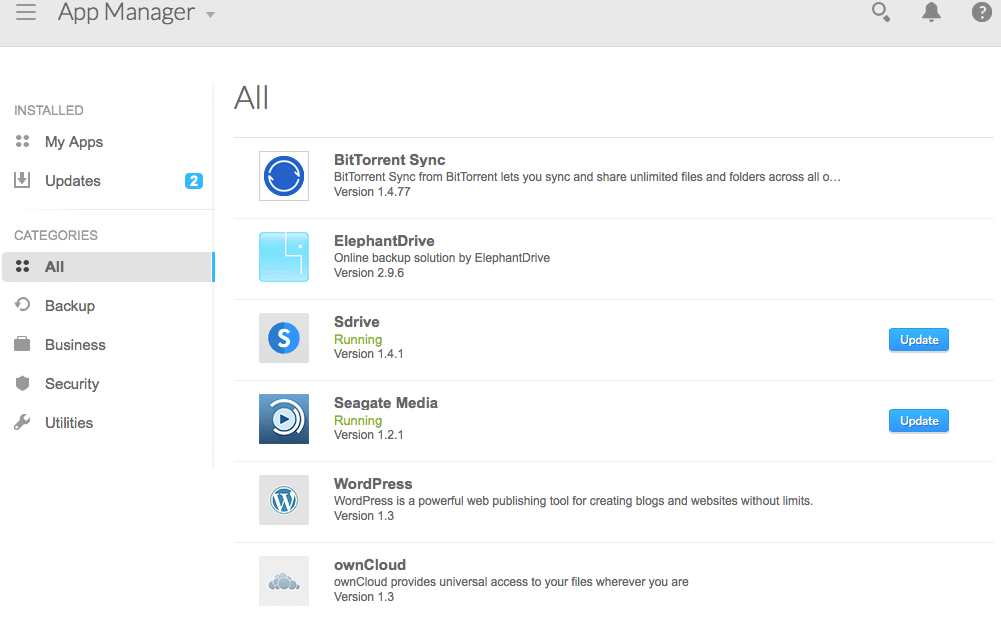Update the Sdrive app
This screenshot has height=619, width=1001.
[x=919, y=340]
